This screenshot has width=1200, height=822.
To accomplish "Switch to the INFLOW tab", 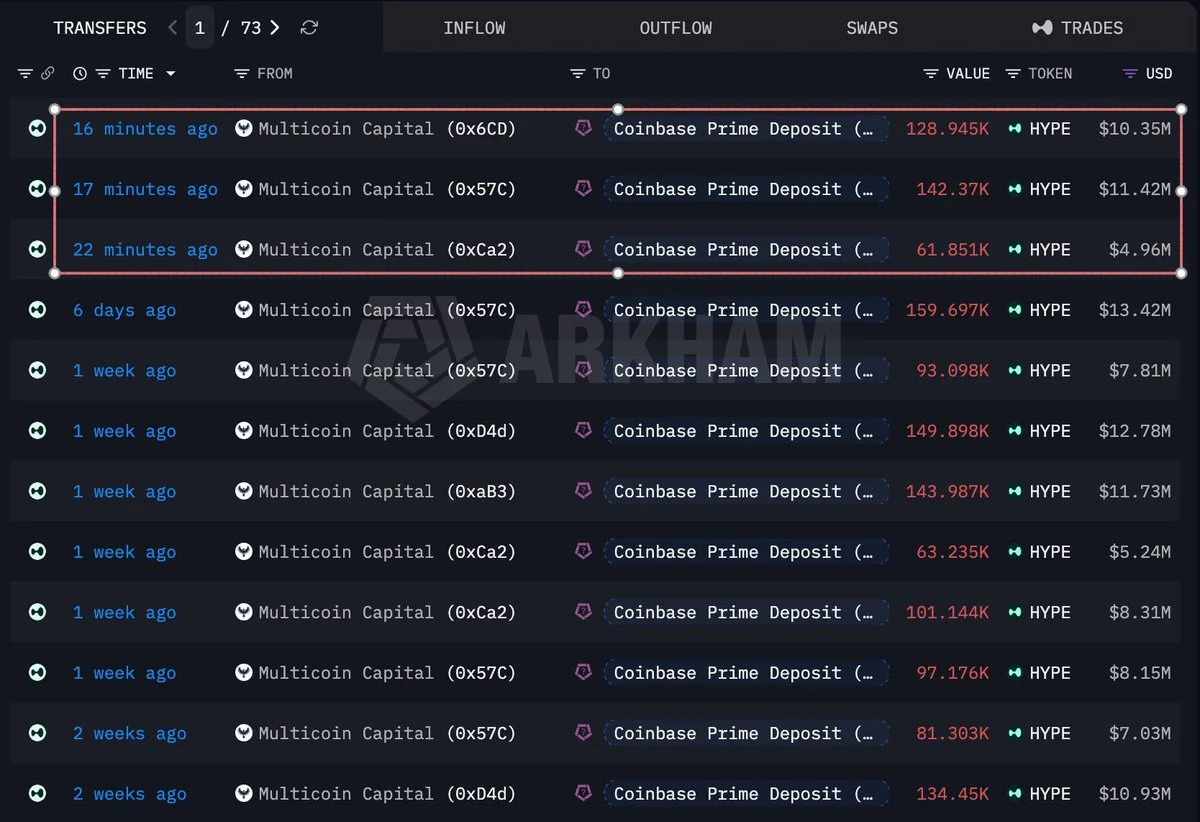I will [474, 28].
